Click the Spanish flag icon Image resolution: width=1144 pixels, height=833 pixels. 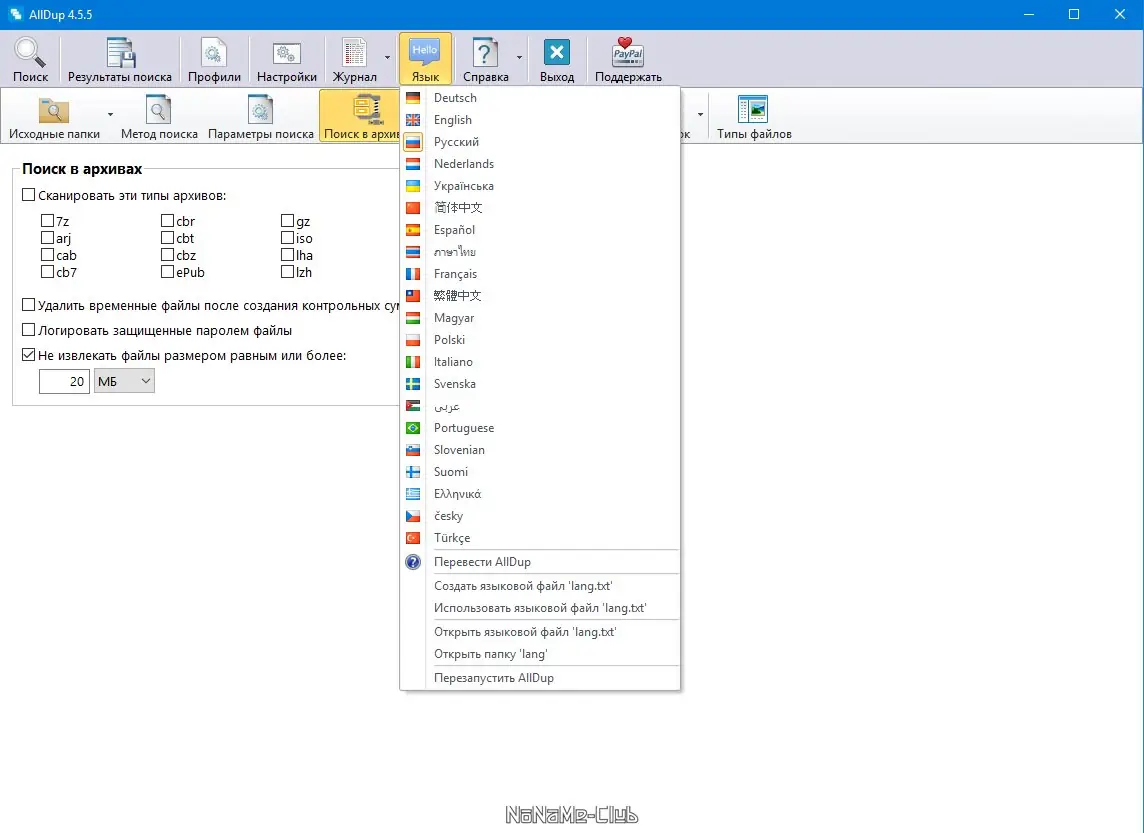[413, 230]
